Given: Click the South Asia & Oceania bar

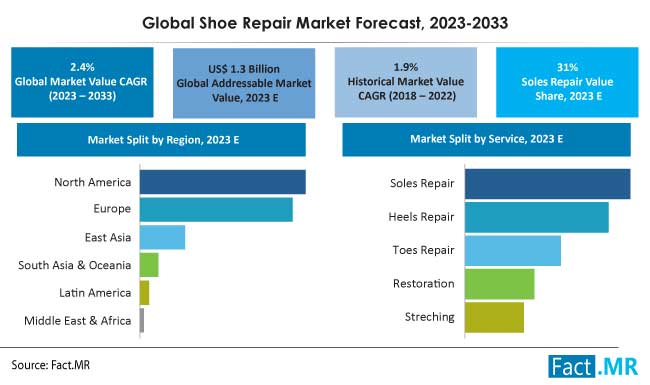Looking at the screenshot, I should pos(149,265).
